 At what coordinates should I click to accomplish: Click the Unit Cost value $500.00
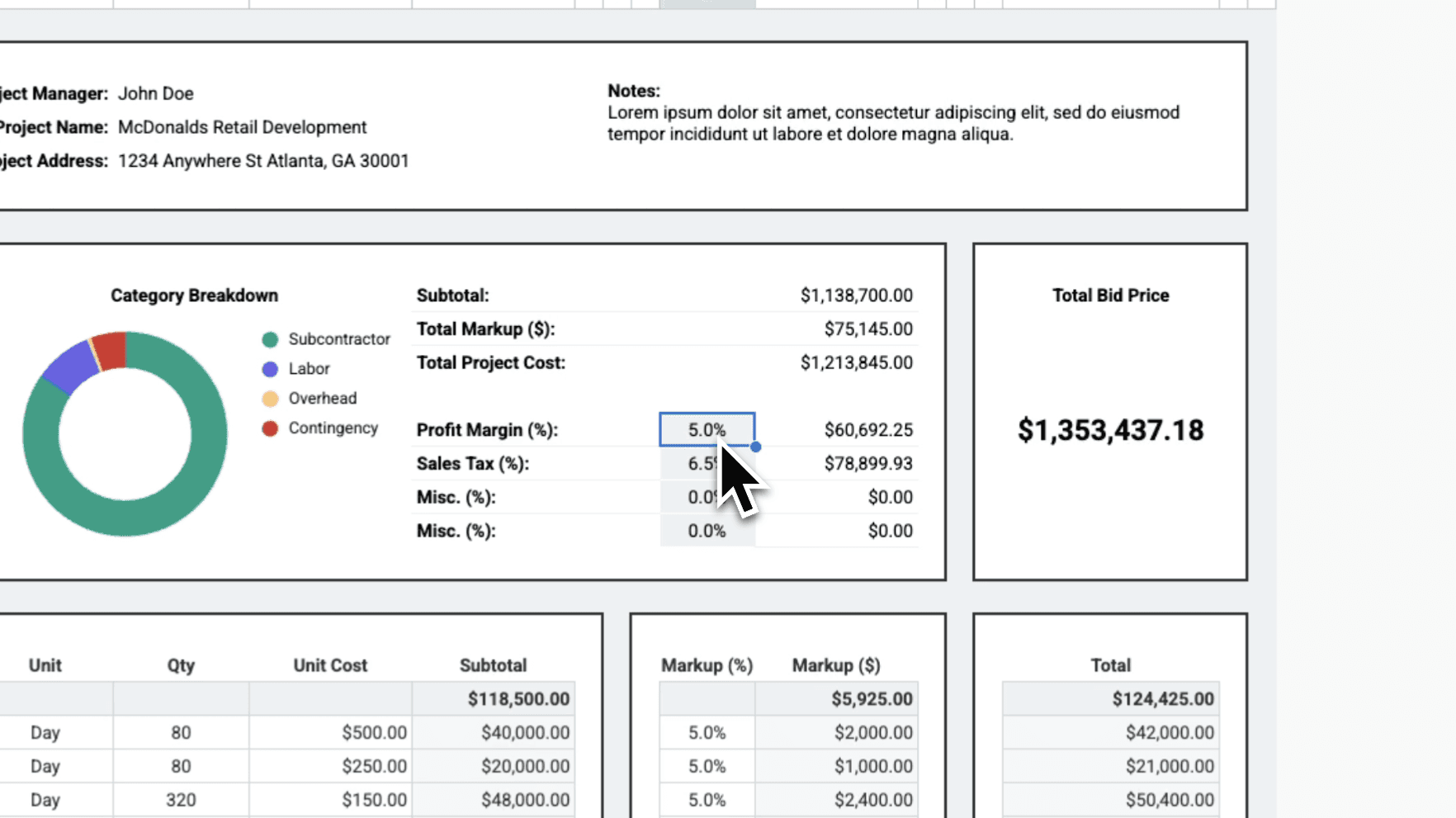pos(374,732)
